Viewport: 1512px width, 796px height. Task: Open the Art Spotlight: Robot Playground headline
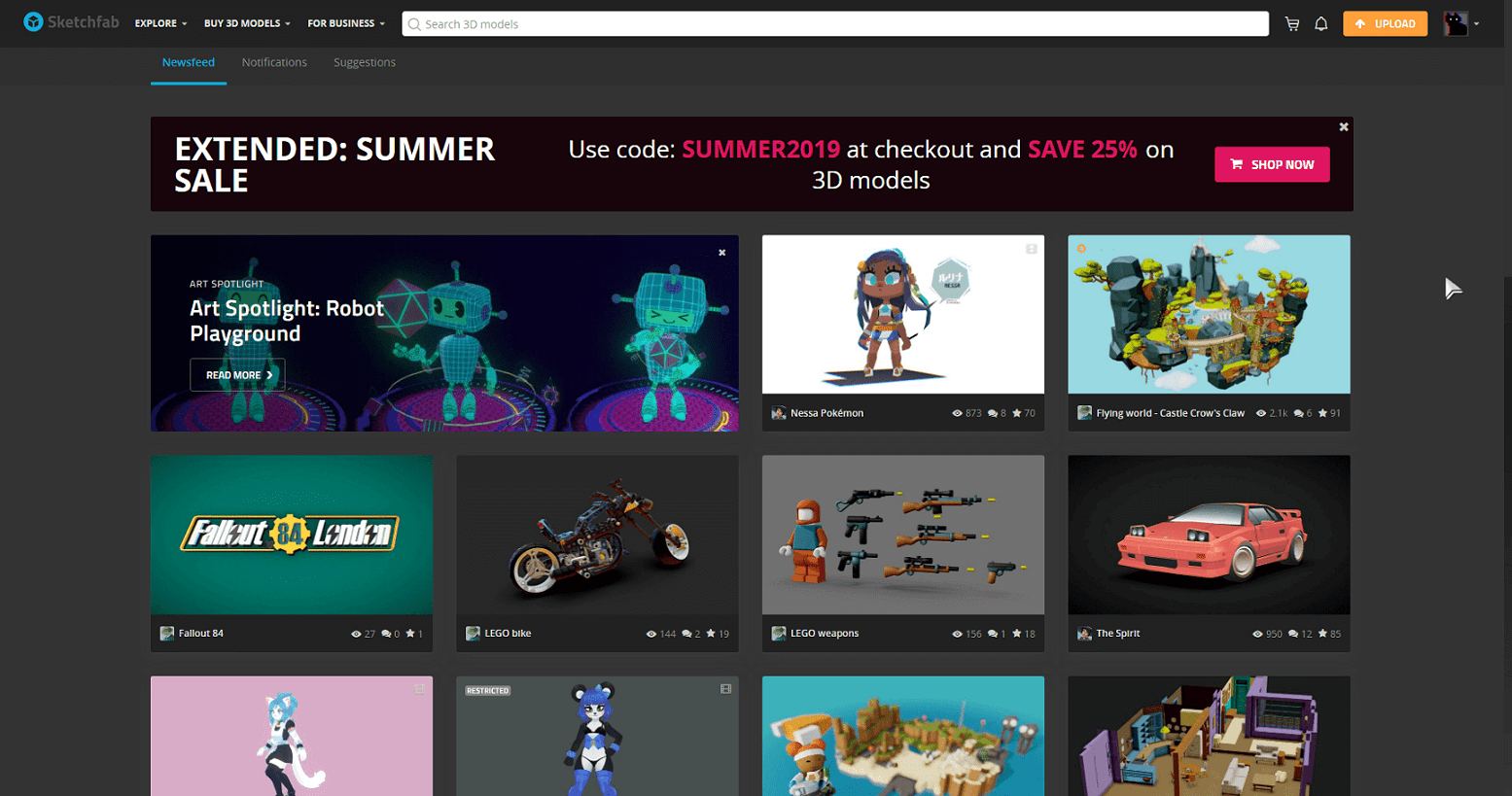[x=287, y=321]
